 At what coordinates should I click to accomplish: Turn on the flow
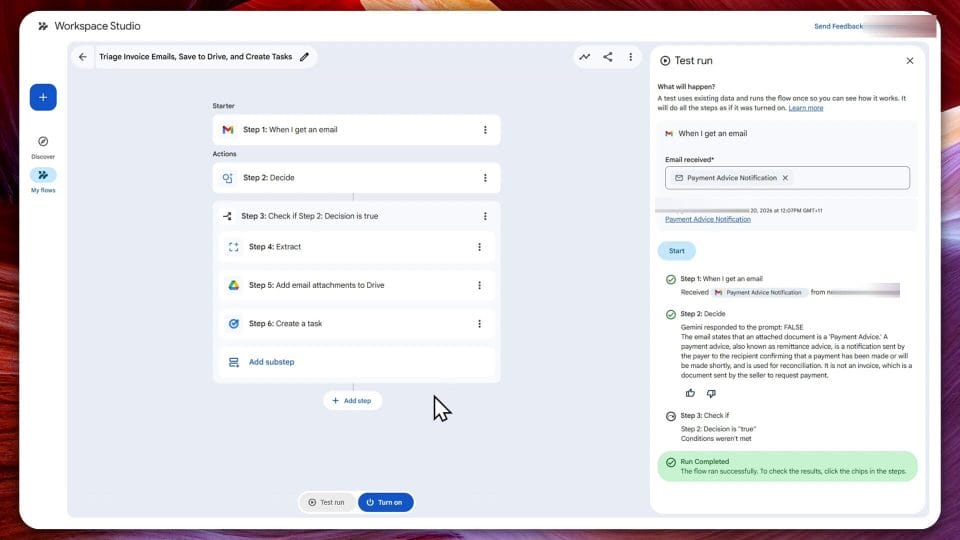tap(385, 502)
